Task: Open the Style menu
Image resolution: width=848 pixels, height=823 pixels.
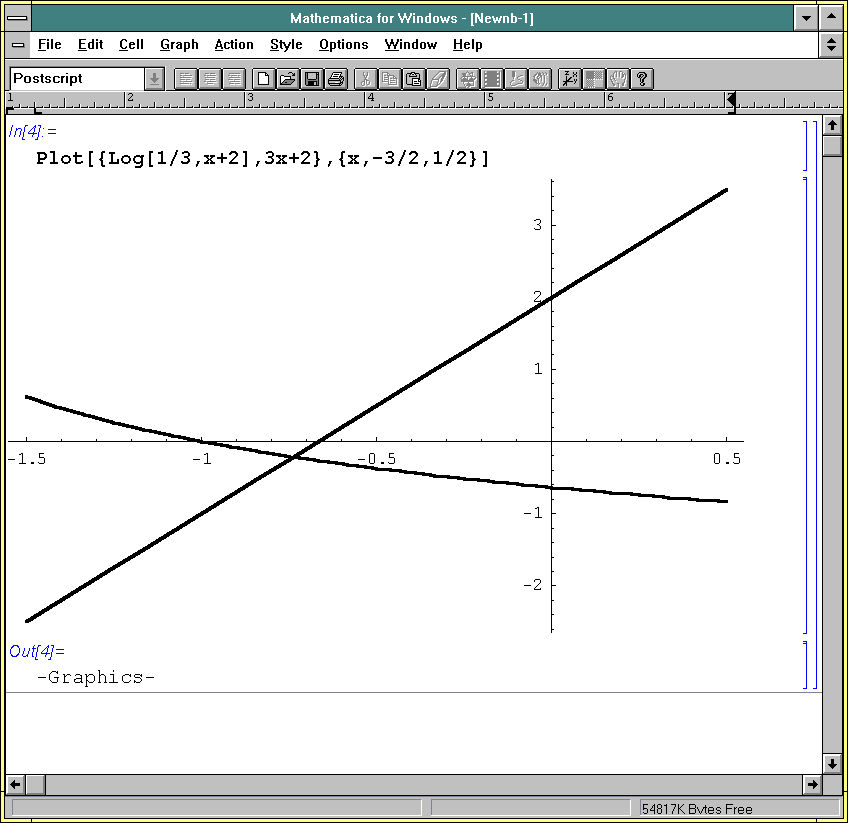Action: click(286, 45)
